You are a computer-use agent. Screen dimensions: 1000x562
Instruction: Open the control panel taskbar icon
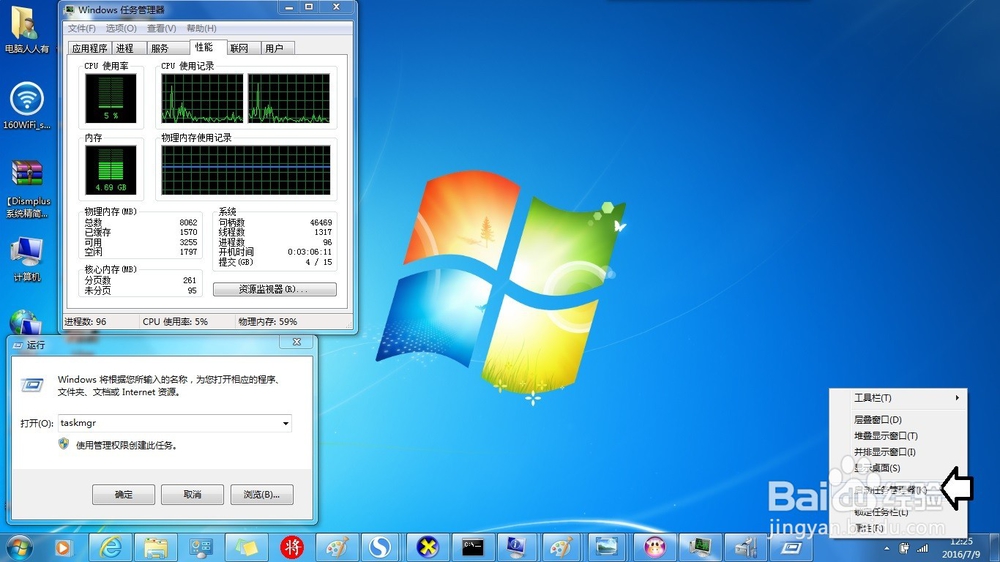click(202, 547)
